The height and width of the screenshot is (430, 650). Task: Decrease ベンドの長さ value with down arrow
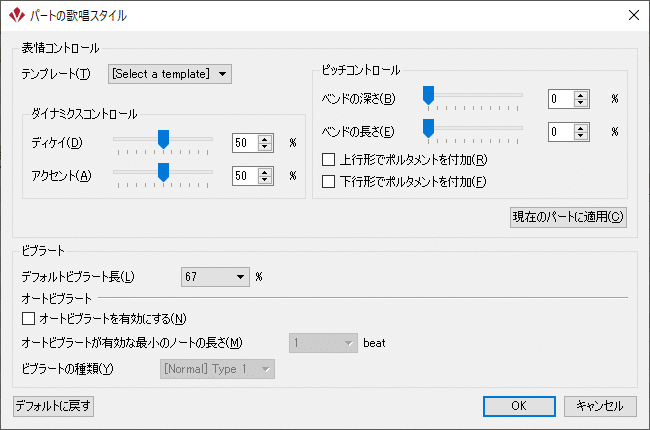580,136
